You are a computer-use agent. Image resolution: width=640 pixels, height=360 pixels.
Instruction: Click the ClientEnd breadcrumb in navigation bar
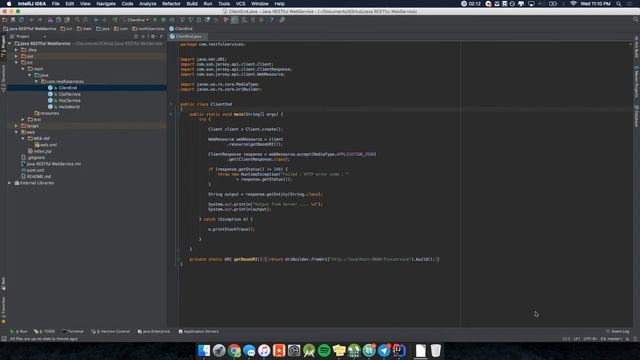(x=181, y=29)
